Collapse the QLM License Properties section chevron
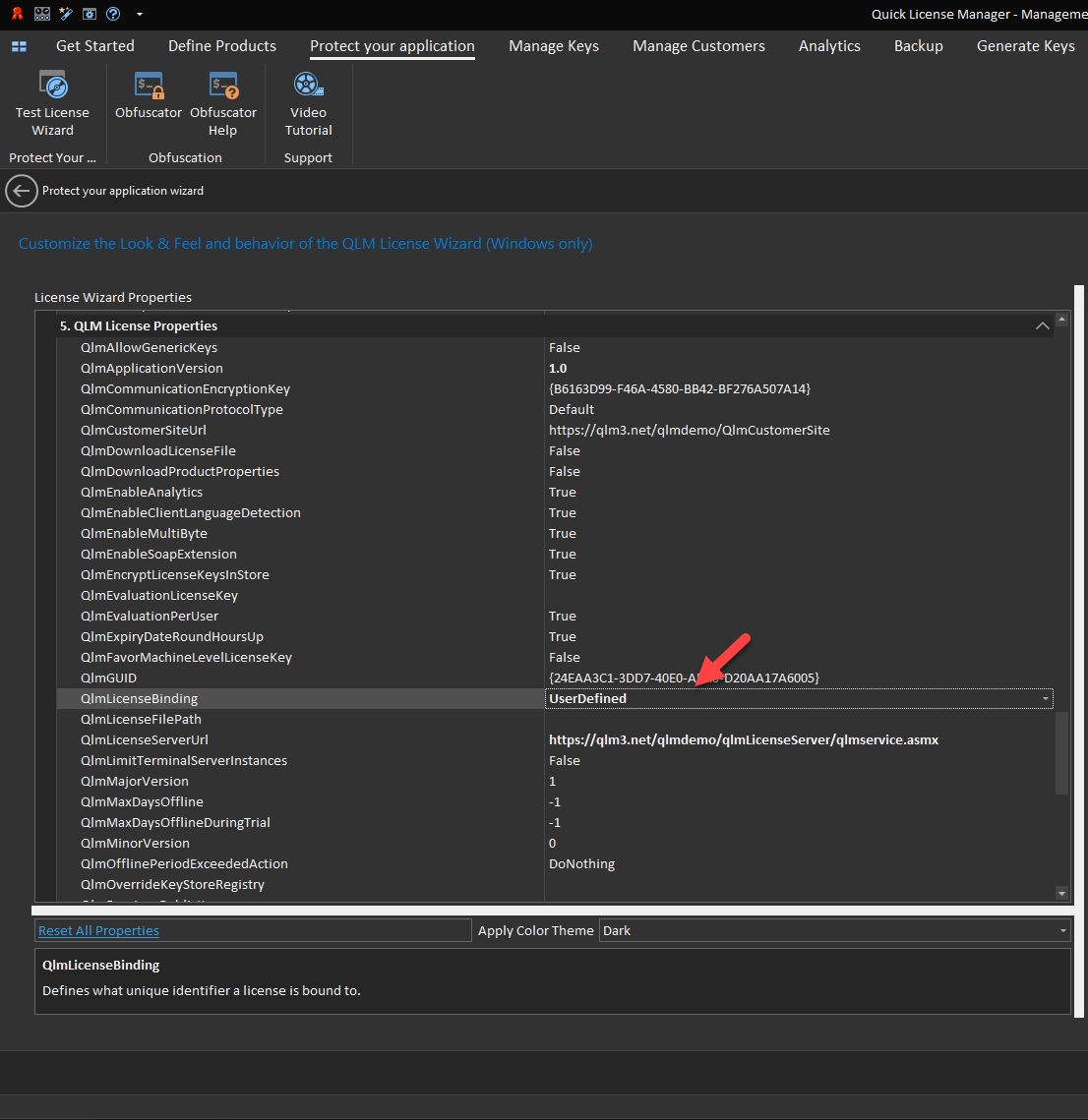Viewport: 1088px width, 1120px height. [1043, 325]
